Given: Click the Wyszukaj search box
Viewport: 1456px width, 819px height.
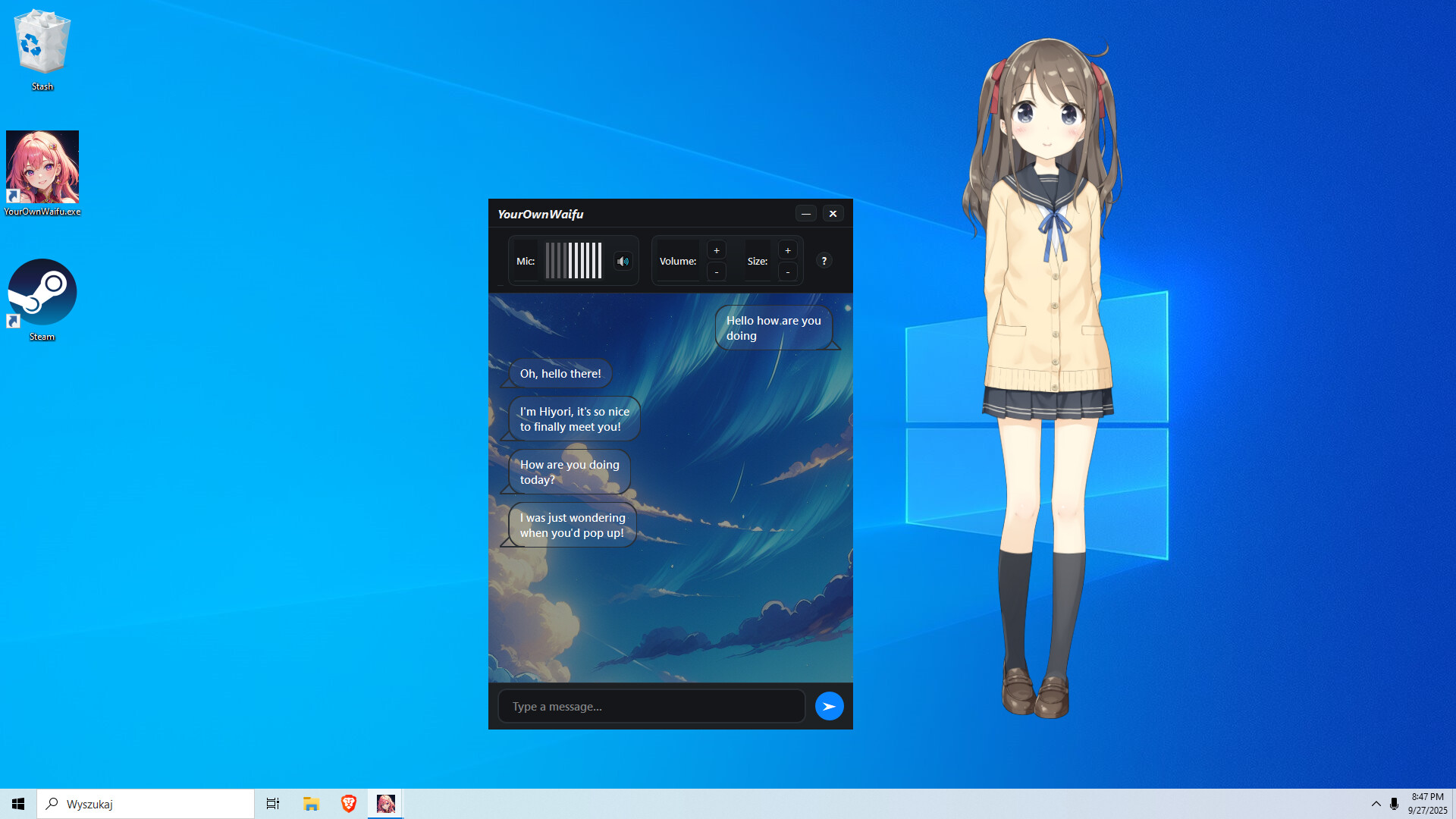Looking at the screenshot, I should coord(146,803).
